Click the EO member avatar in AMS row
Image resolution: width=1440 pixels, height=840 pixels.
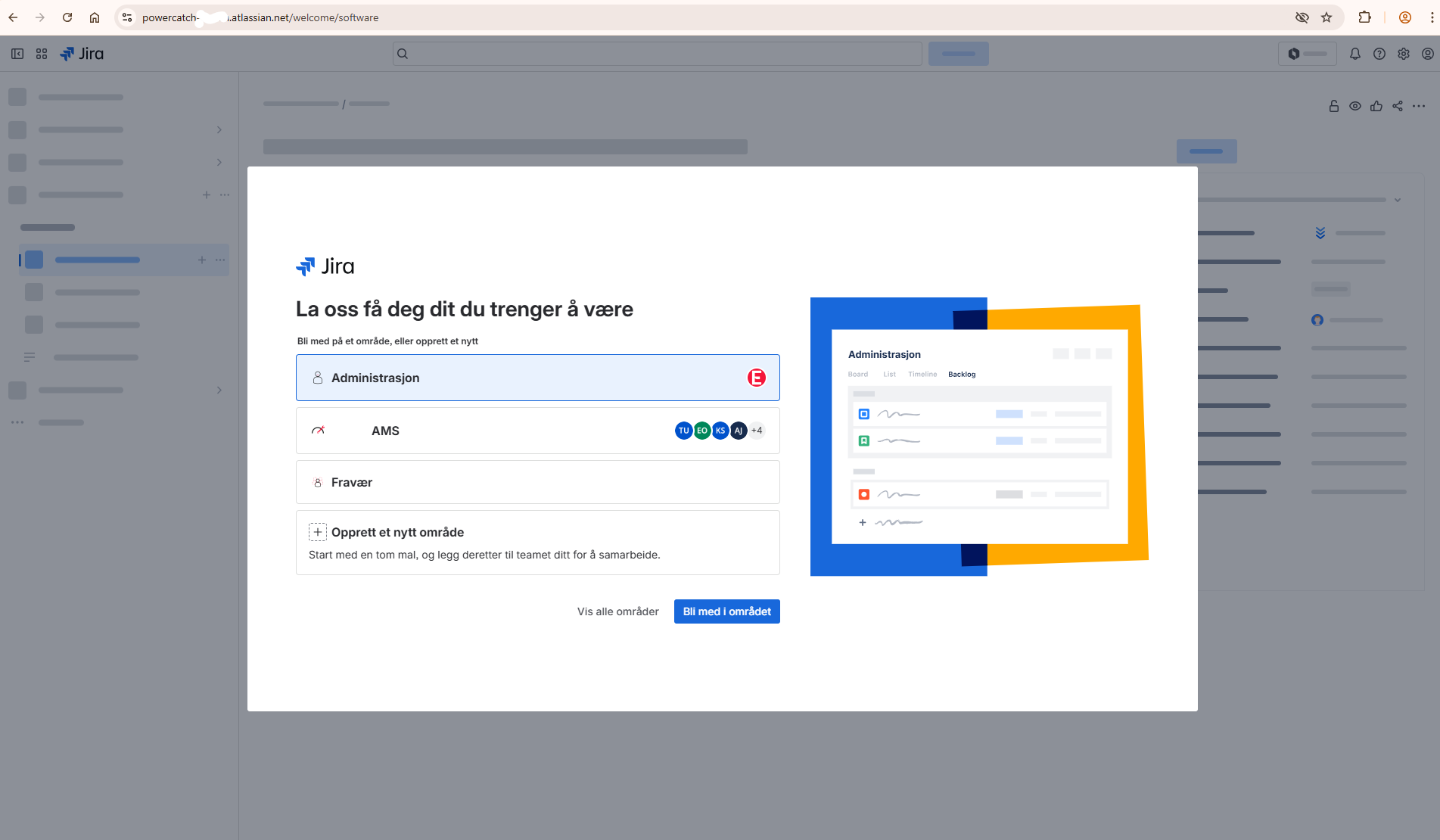point(702,431)
